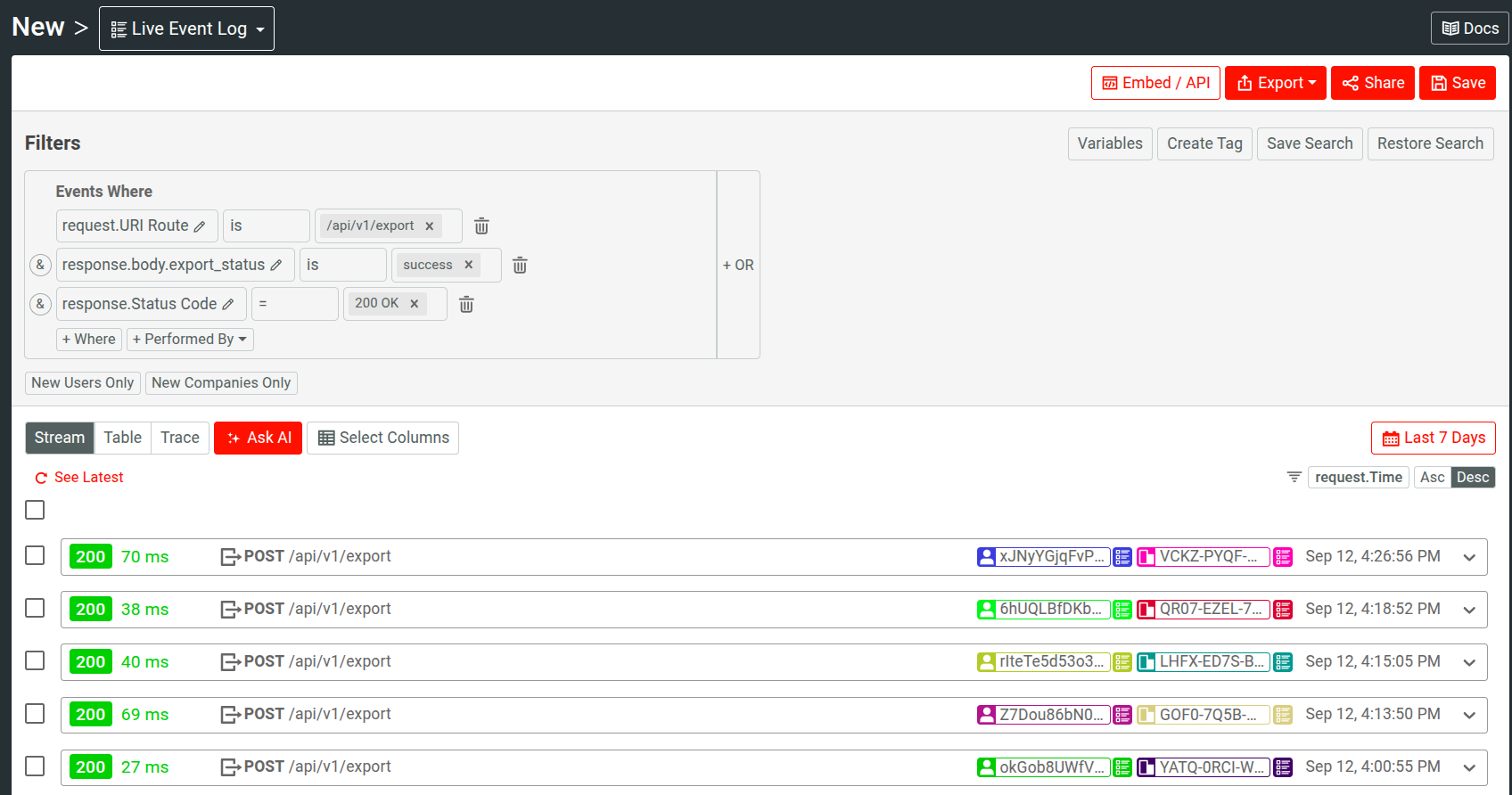Change the request.Time sort field
1512x795 pixels.
(x=1358, y=478)
